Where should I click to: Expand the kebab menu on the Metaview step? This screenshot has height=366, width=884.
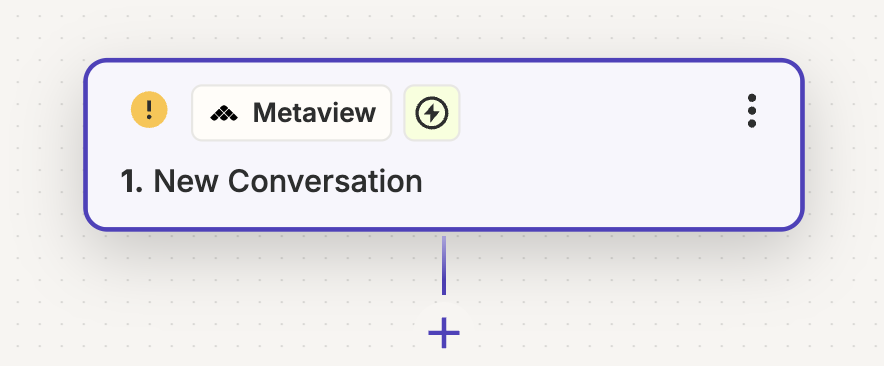pos(752,111)
